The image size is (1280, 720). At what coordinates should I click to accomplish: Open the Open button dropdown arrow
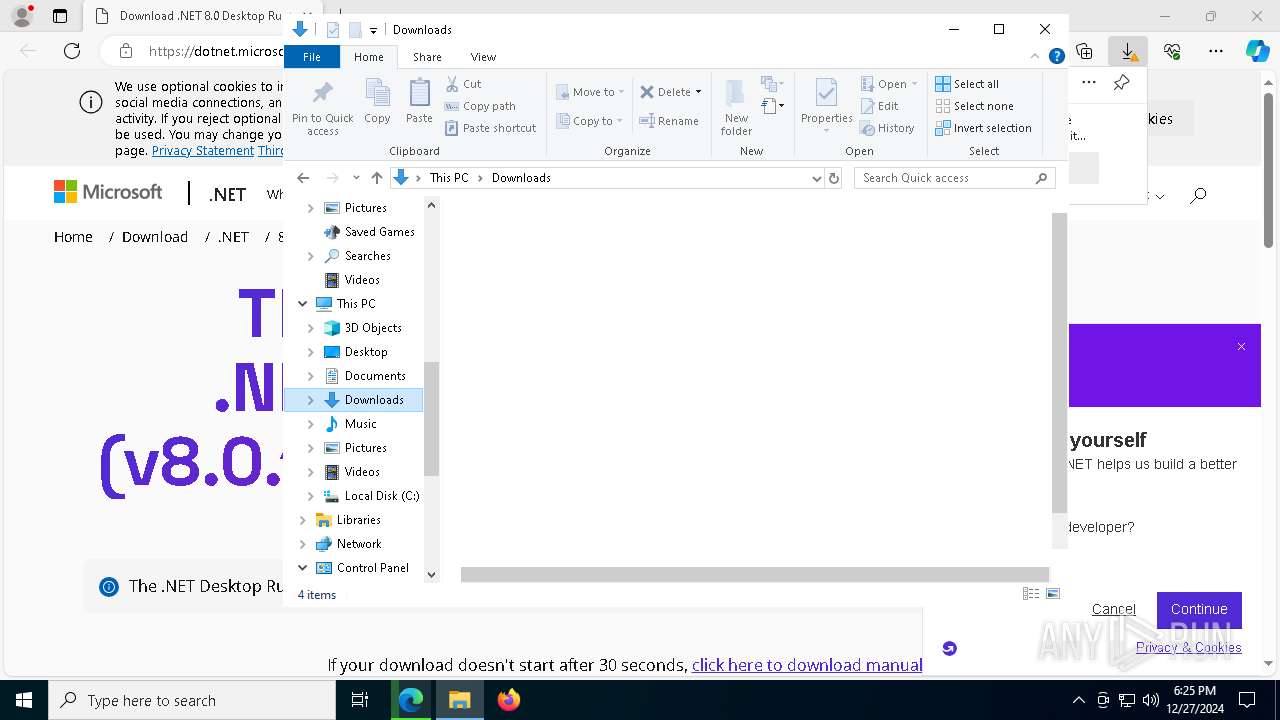coord(914,84)
